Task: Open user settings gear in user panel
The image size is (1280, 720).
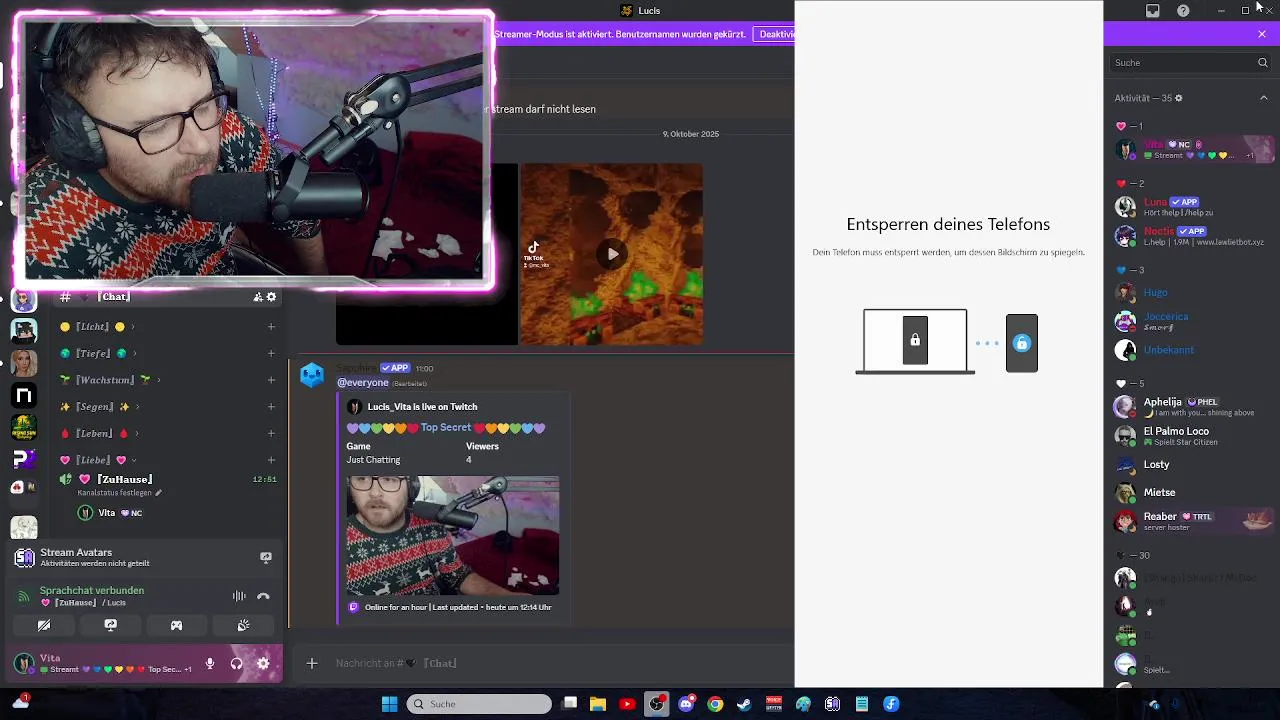Action: click(263, 663)
